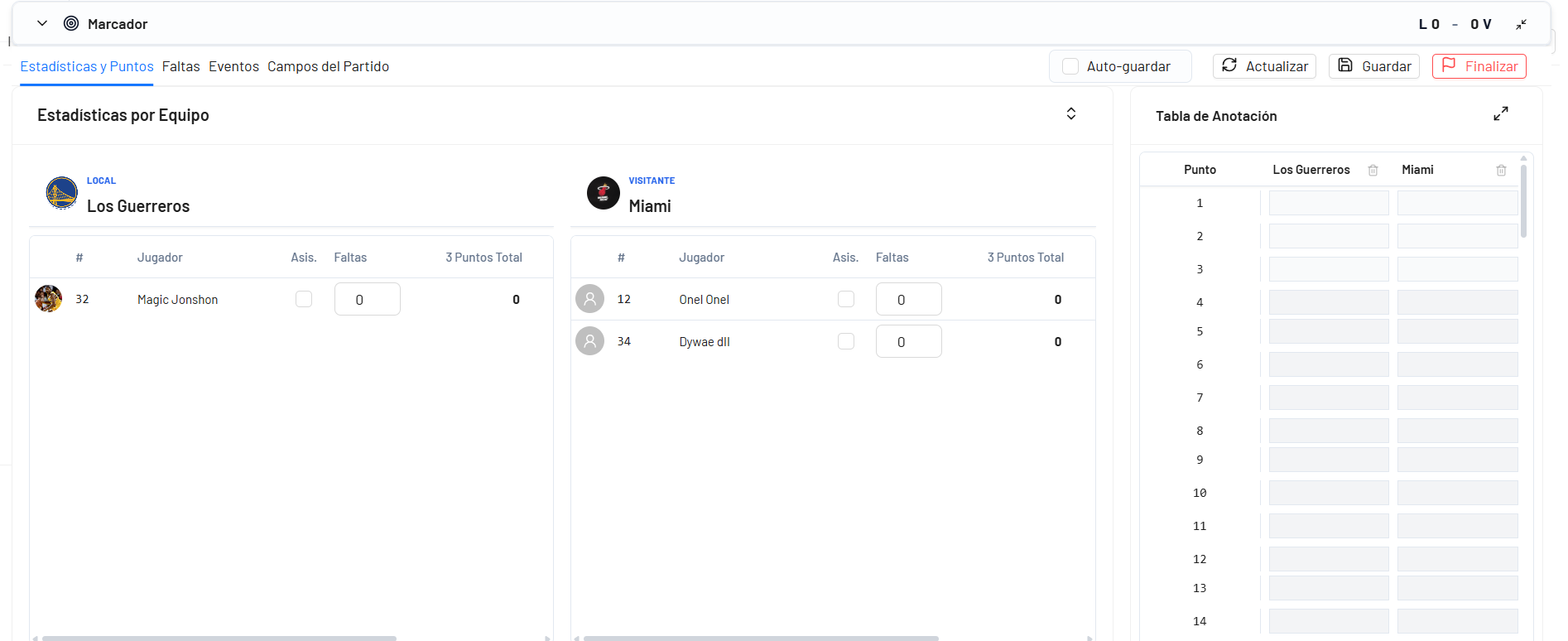Click jersey number 32
The height and width of the screenshot is (641, 1568).
(x=82, y=299)
